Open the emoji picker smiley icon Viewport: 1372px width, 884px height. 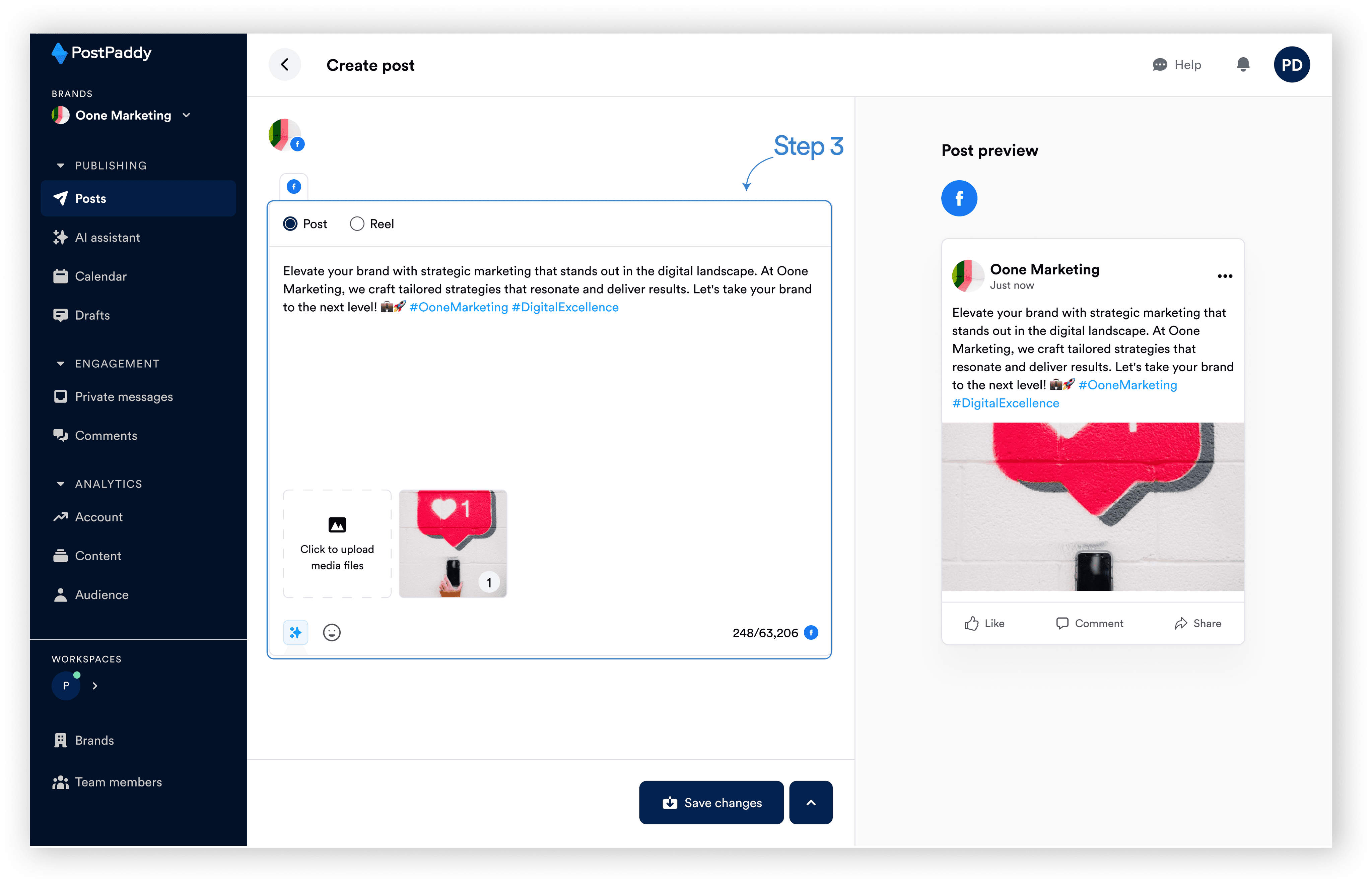(332, 632)
